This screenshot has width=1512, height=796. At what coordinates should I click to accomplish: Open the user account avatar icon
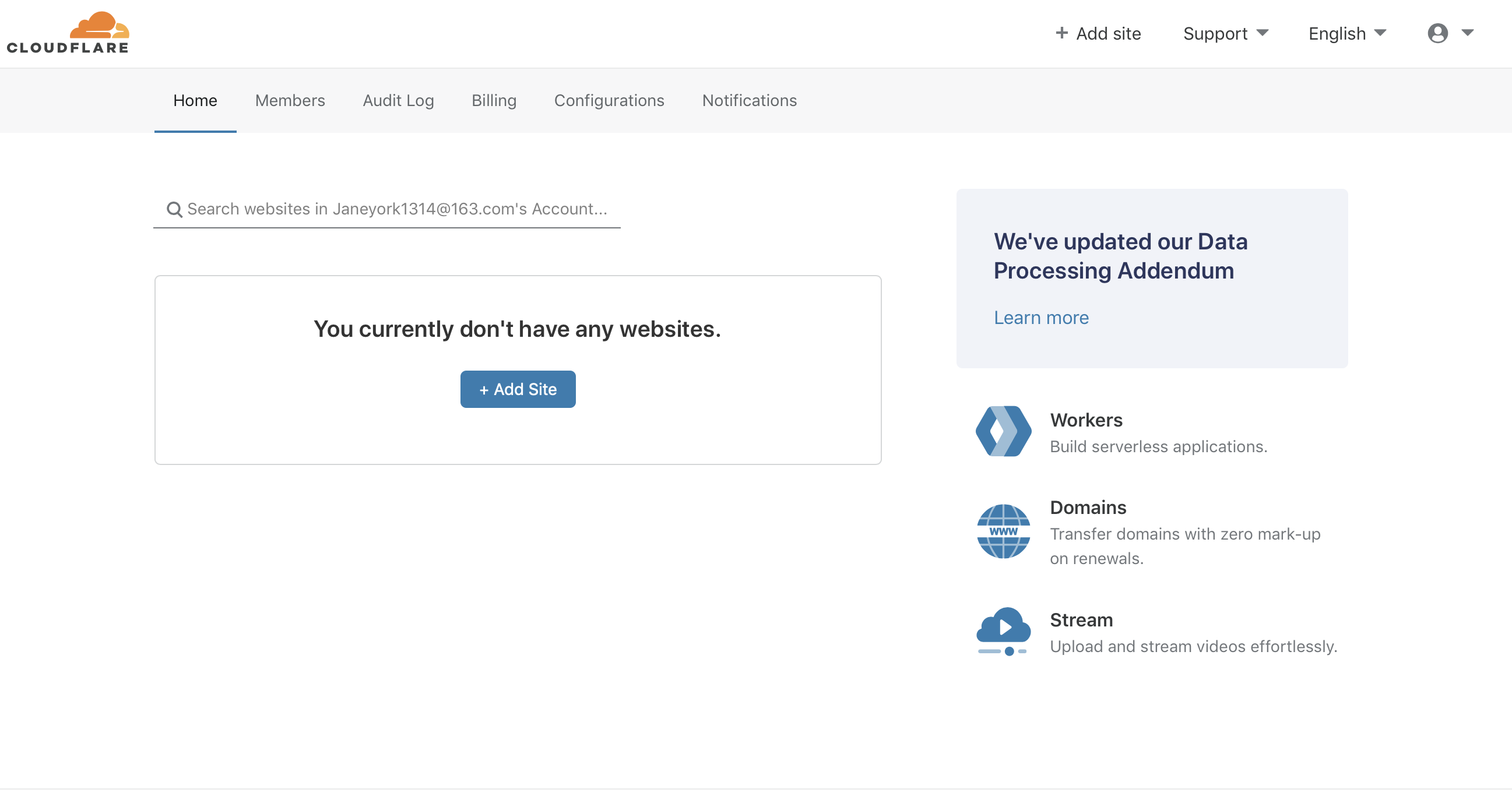pyautogui.click(x=1437, y=33)
